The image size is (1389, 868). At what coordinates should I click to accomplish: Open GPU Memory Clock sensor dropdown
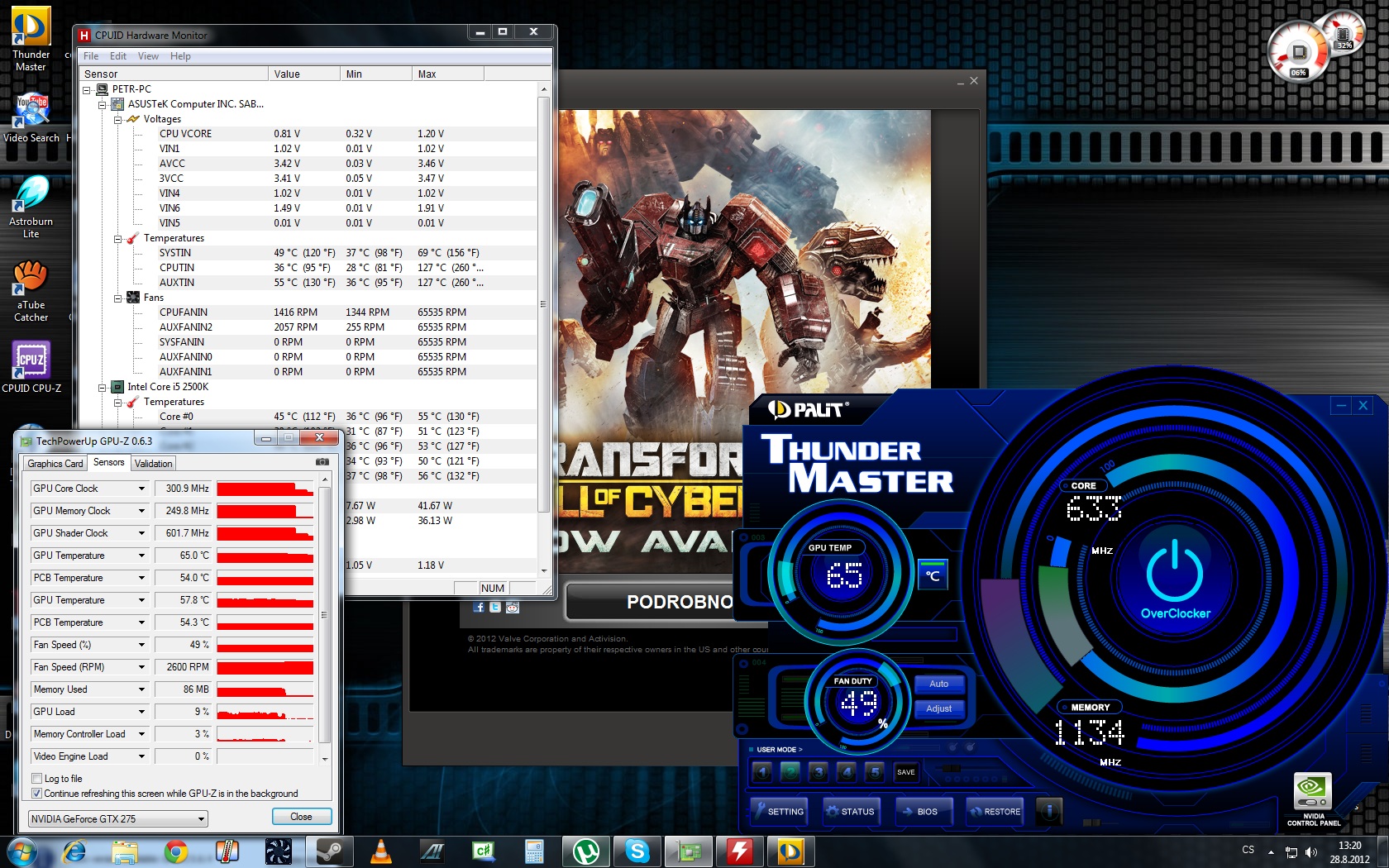(x=141, y=511)
